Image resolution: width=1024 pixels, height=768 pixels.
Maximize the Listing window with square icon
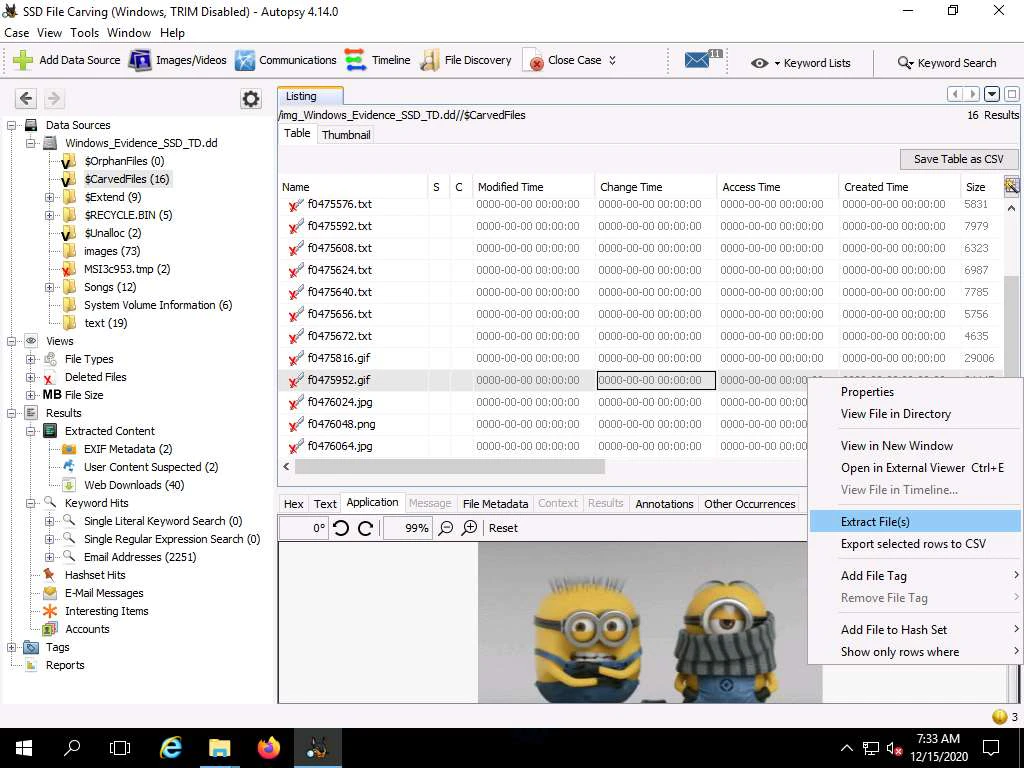tap(1012, 94)
